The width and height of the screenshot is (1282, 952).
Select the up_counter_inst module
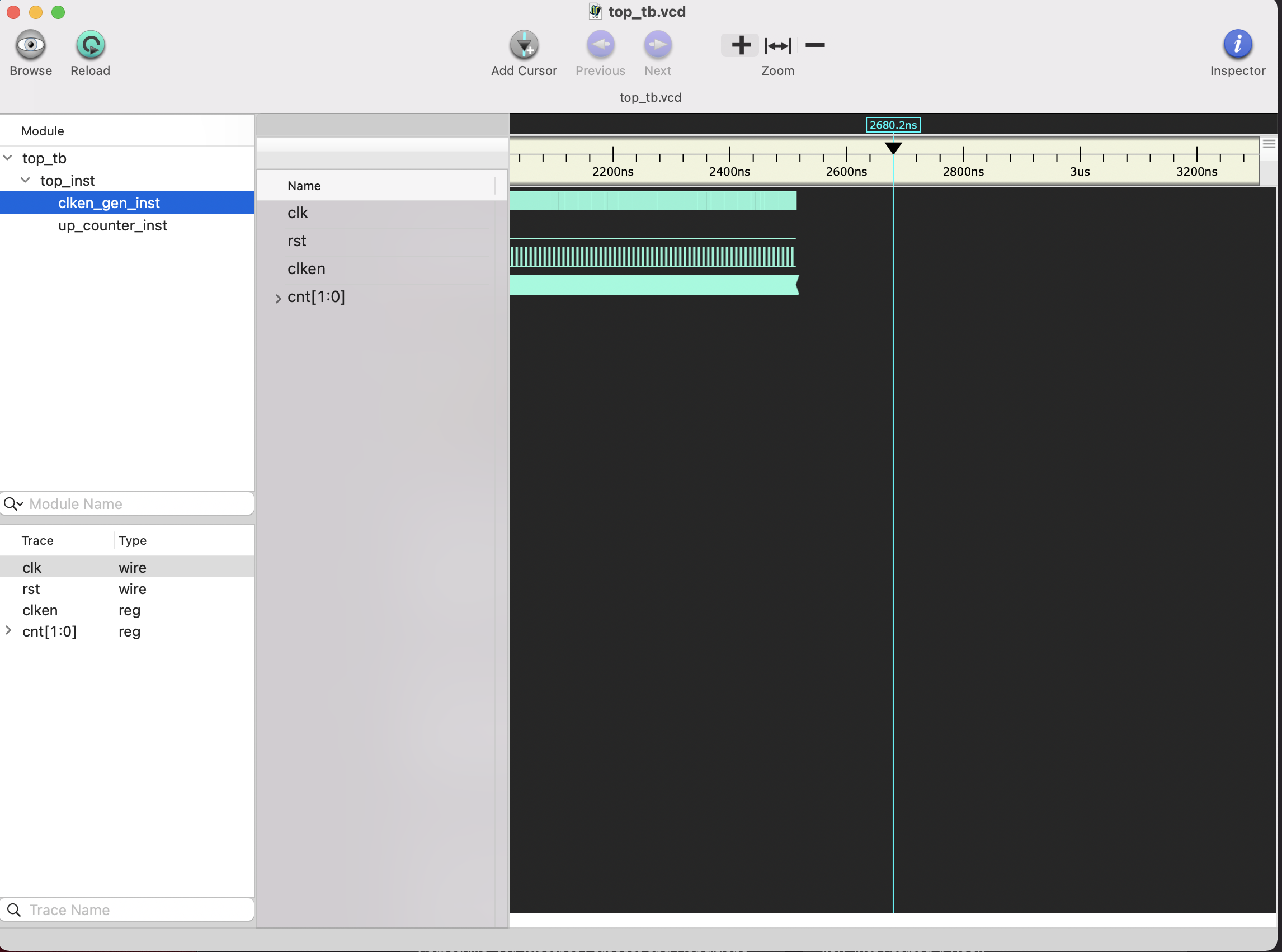(112, 225)
